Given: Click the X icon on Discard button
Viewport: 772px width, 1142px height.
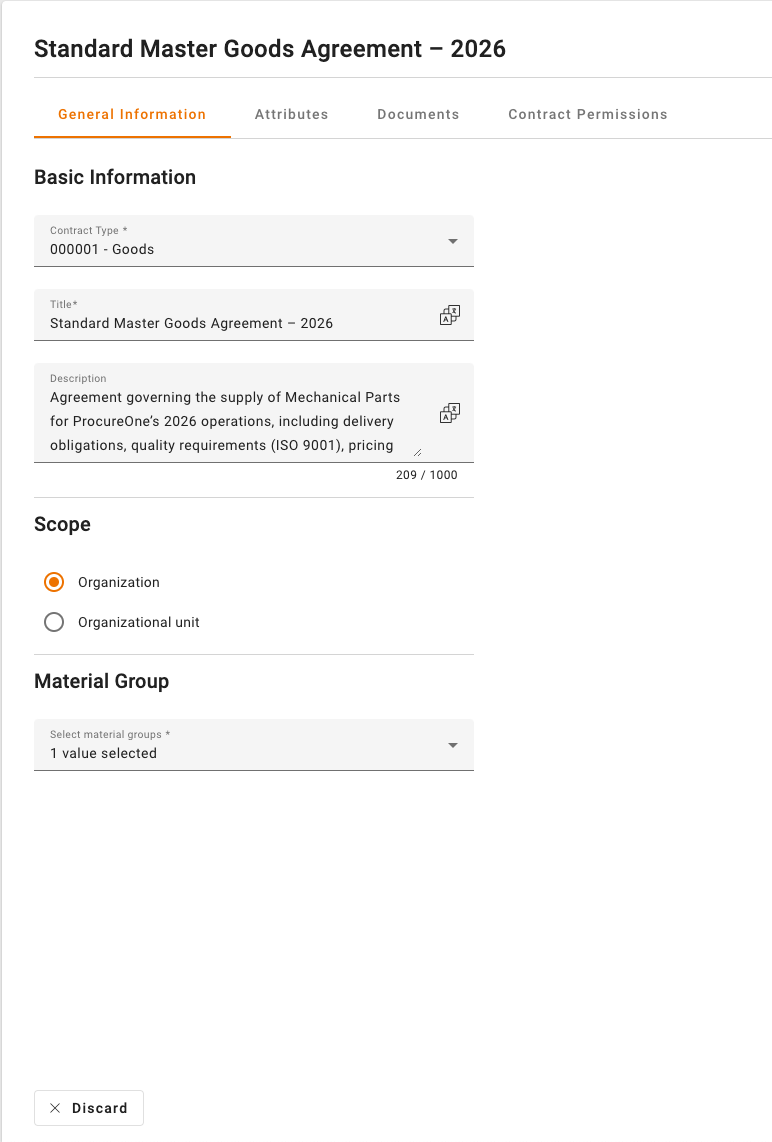Looking at the screenshot, I should coord(55,1108).
